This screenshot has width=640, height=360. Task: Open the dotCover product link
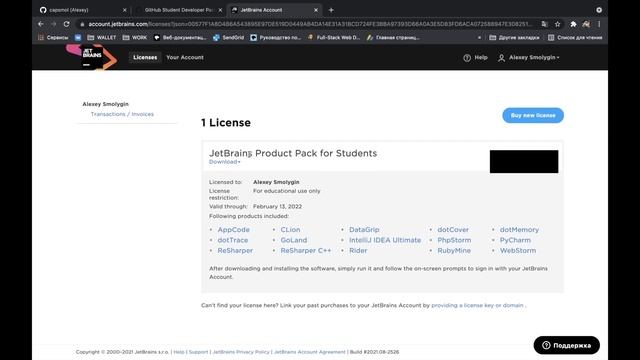(x=453, y=230)
